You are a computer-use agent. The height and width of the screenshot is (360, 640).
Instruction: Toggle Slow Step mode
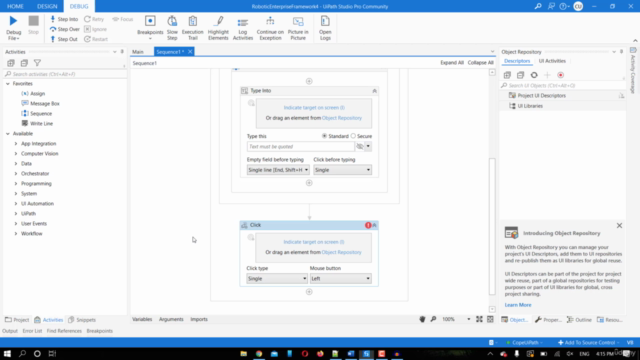point(172,28)
